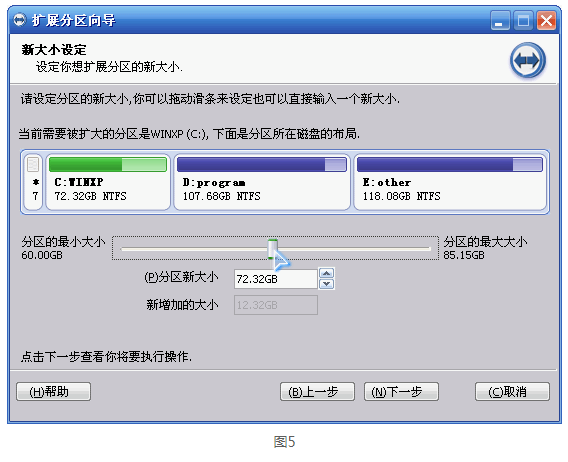Maximize the 扩展分区向导 window
Image resolution: width=568 pixels, height=462 pixels.
523,20
